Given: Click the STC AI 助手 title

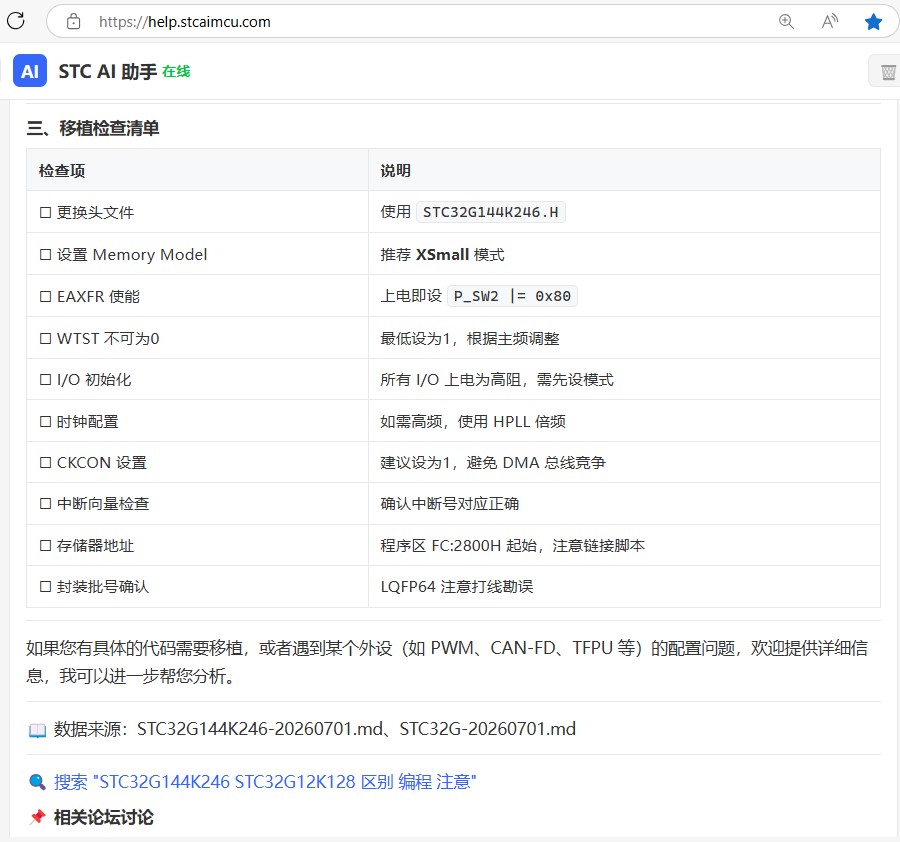Looking at the screenshot, I should 108,71.
